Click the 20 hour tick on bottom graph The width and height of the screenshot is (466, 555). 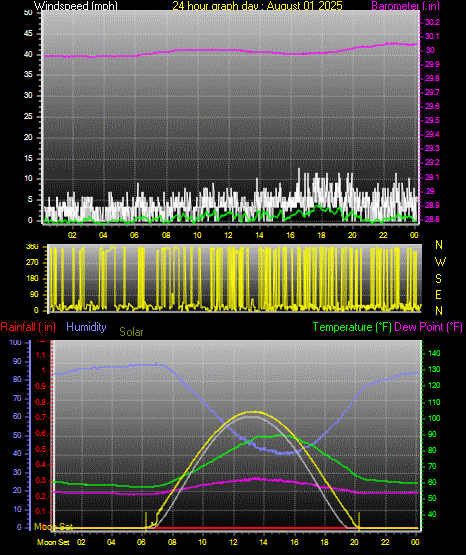[354, 542]
